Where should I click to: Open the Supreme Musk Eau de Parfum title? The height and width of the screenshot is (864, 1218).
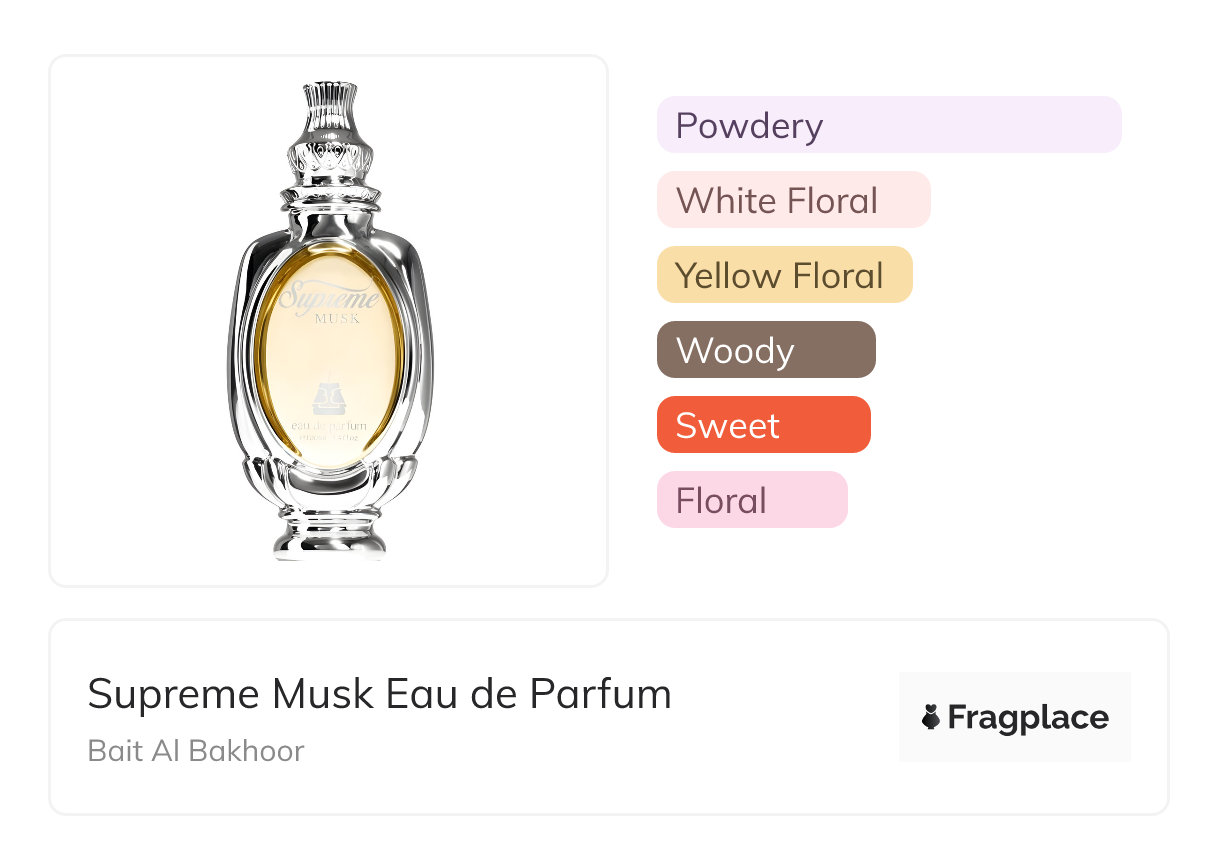[x=379, y=694]
